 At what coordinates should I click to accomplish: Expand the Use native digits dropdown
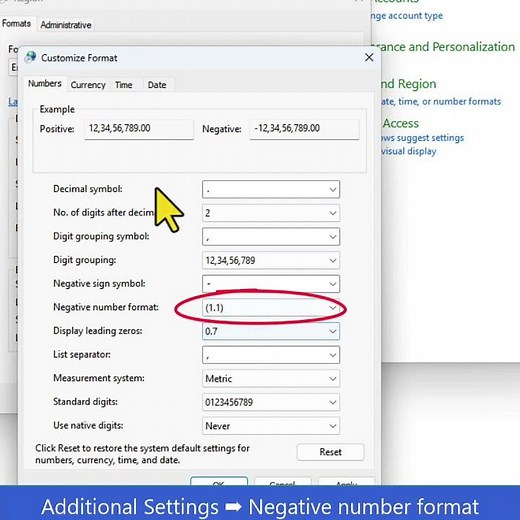(271, 426)
